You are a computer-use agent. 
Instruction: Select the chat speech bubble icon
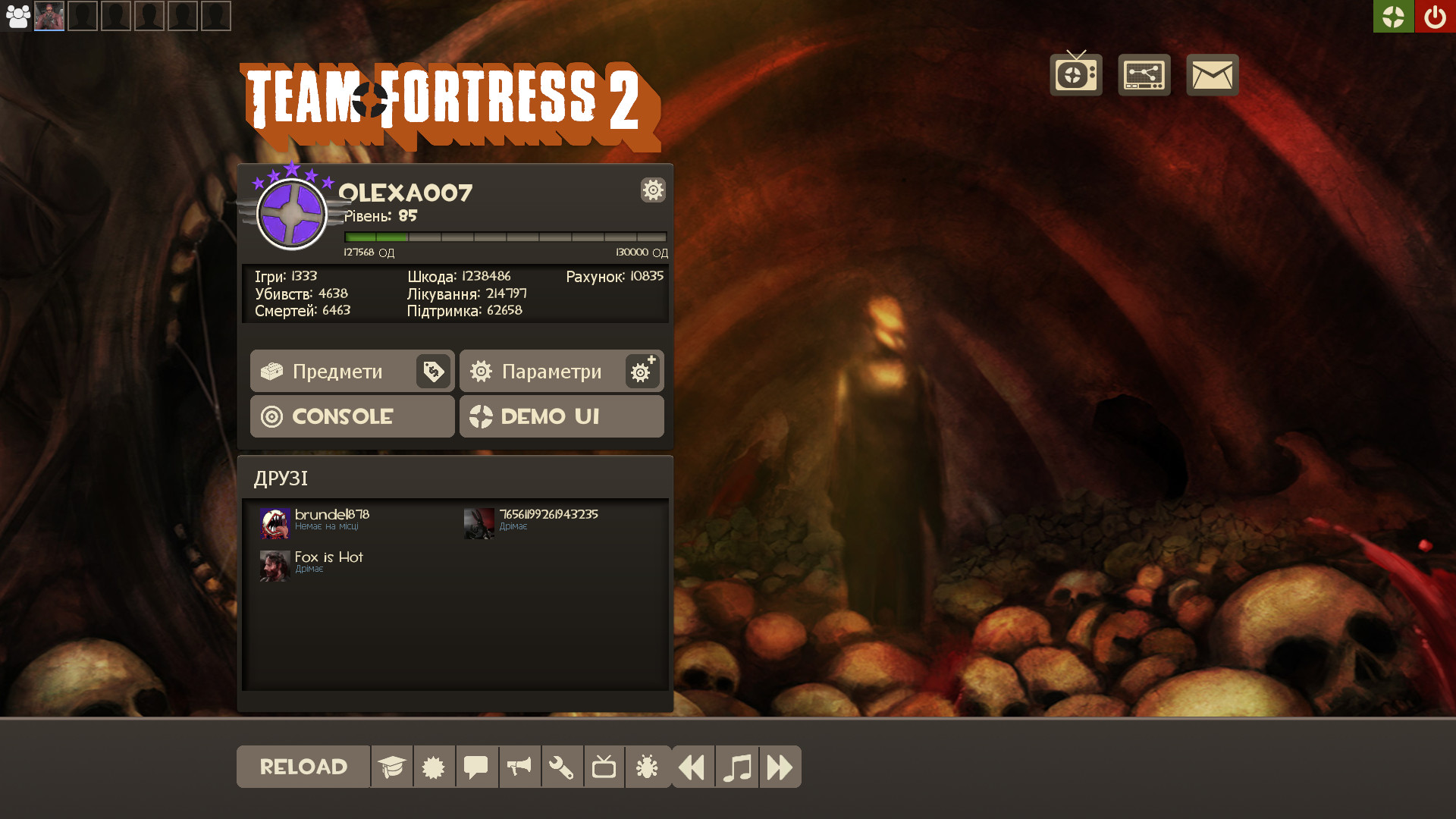tap(476, 767)
